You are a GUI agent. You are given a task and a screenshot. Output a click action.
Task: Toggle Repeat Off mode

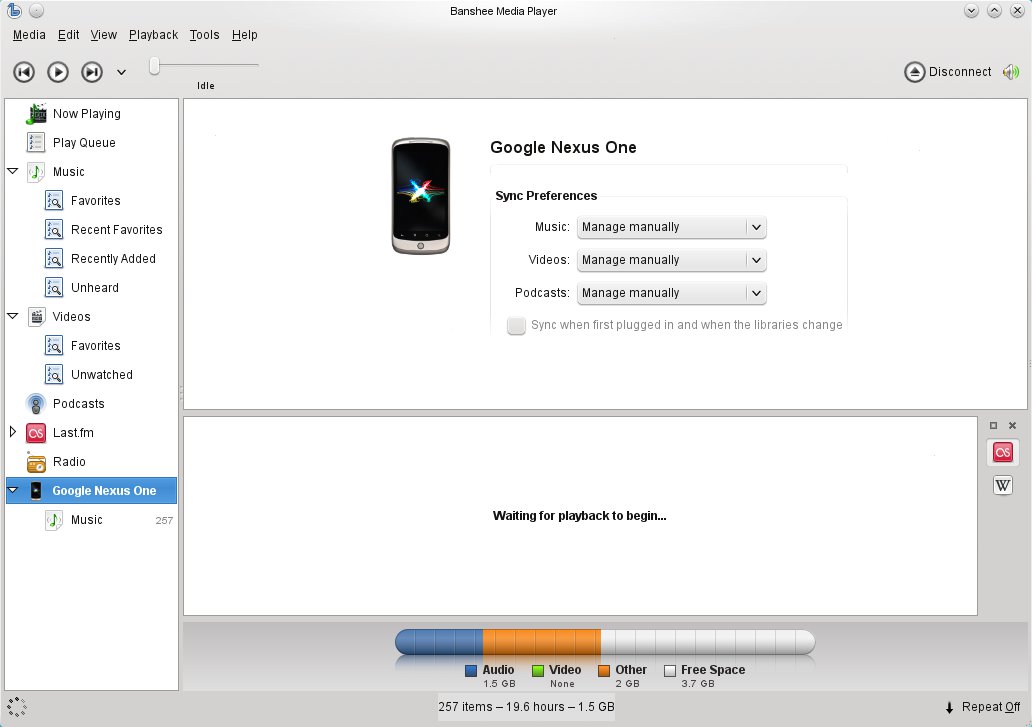coord(982,707)
